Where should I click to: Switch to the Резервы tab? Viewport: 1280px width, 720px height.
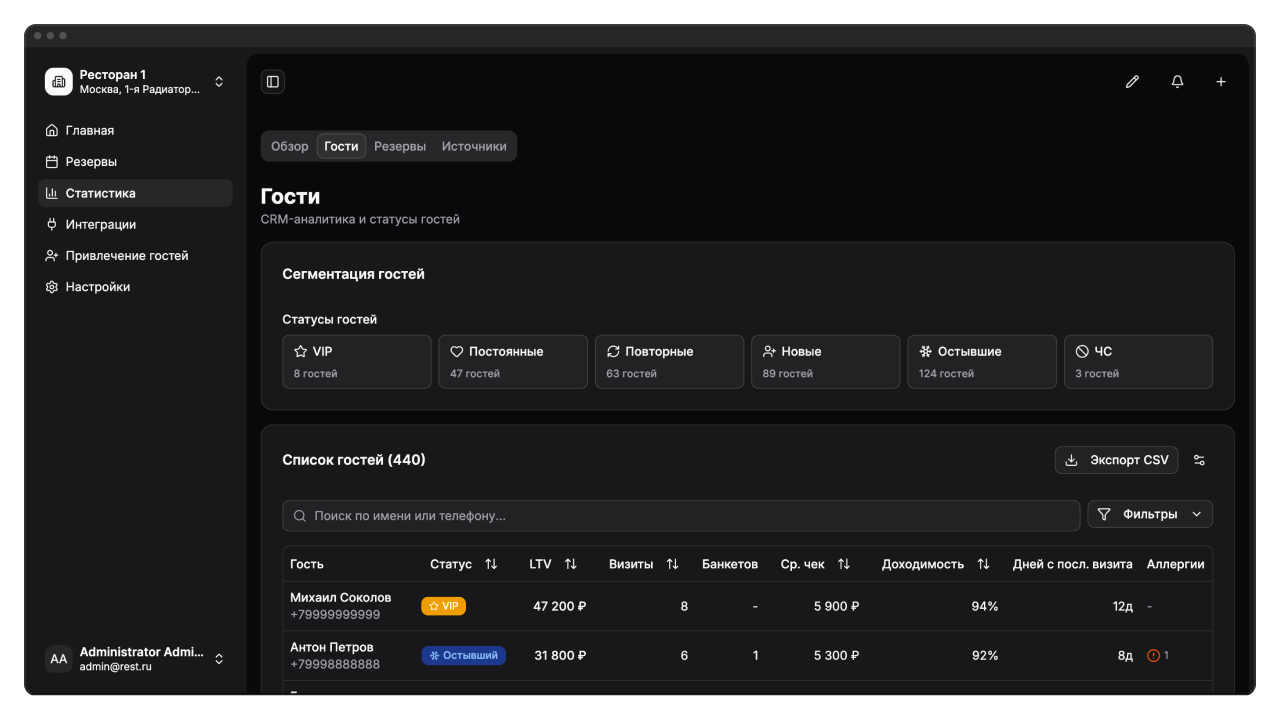click(400, 146)
